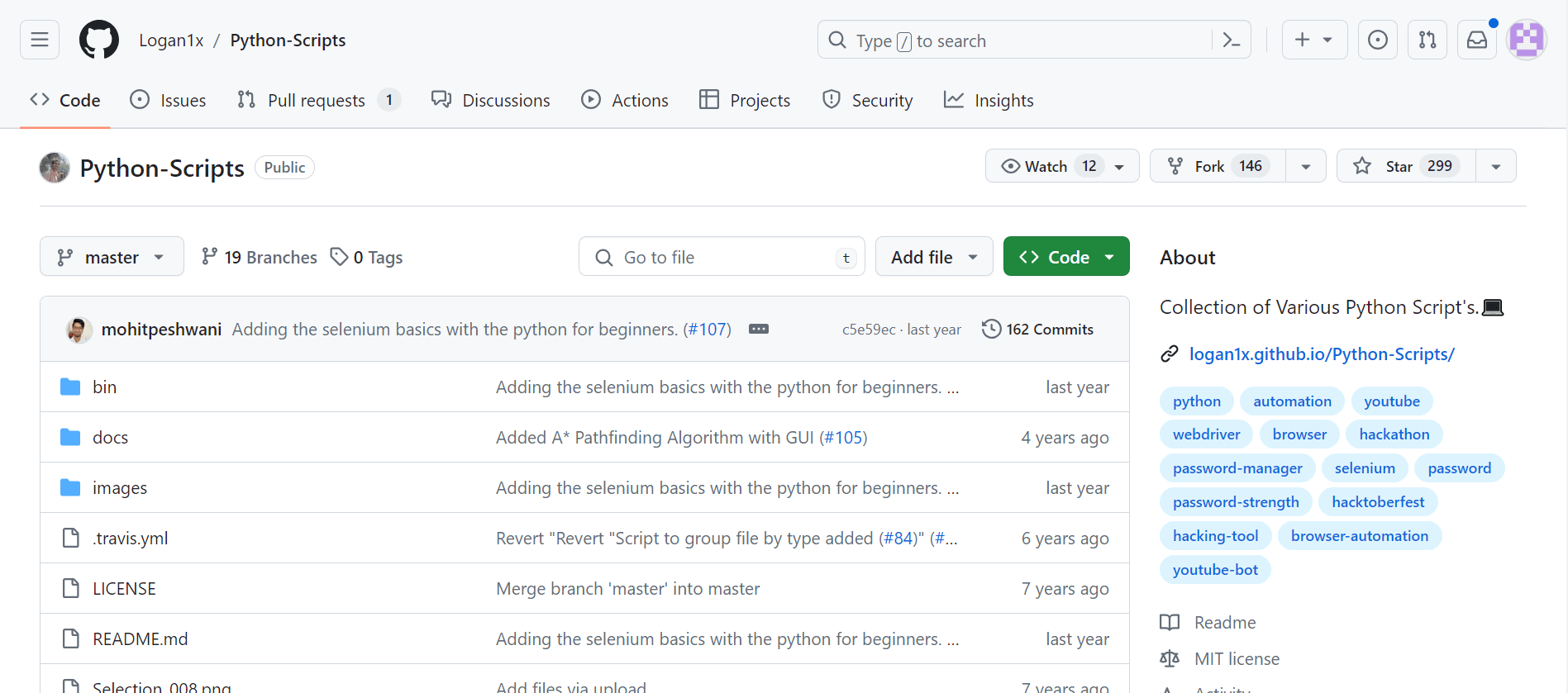Screen dimensions: 1568x693
Task: Open the docs folder
Action: tap(110, 437)
